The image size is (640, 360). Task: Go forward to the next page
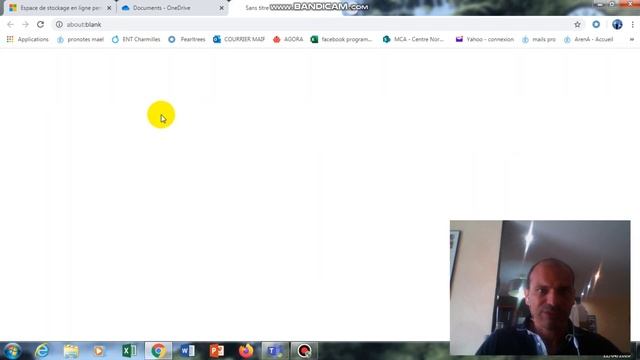25,24
